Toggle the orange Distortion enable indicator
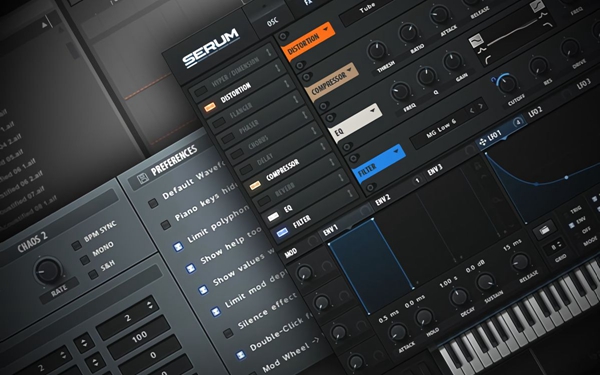Screen dimensions: 600x375 coord(209,107)
